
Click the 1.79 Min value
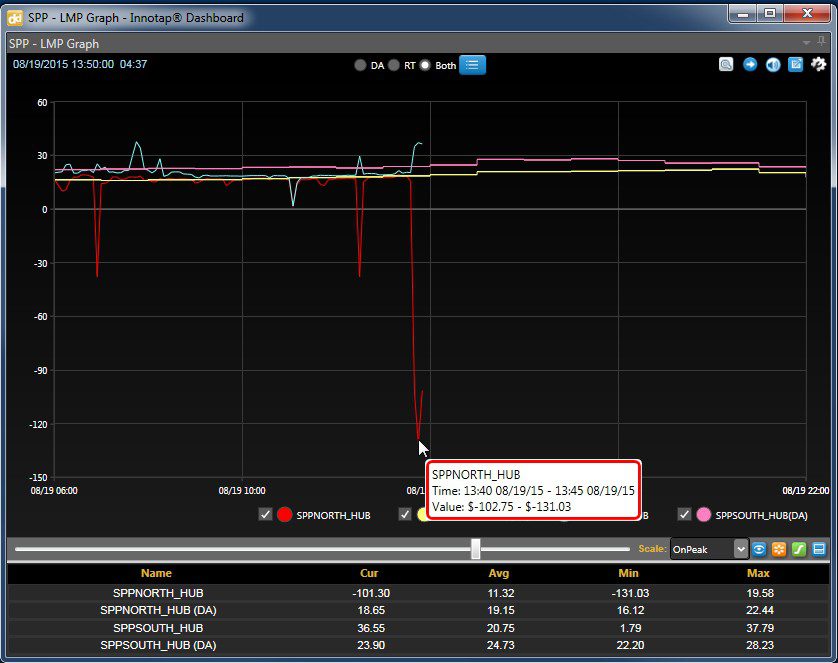click(x=630, y=628)
